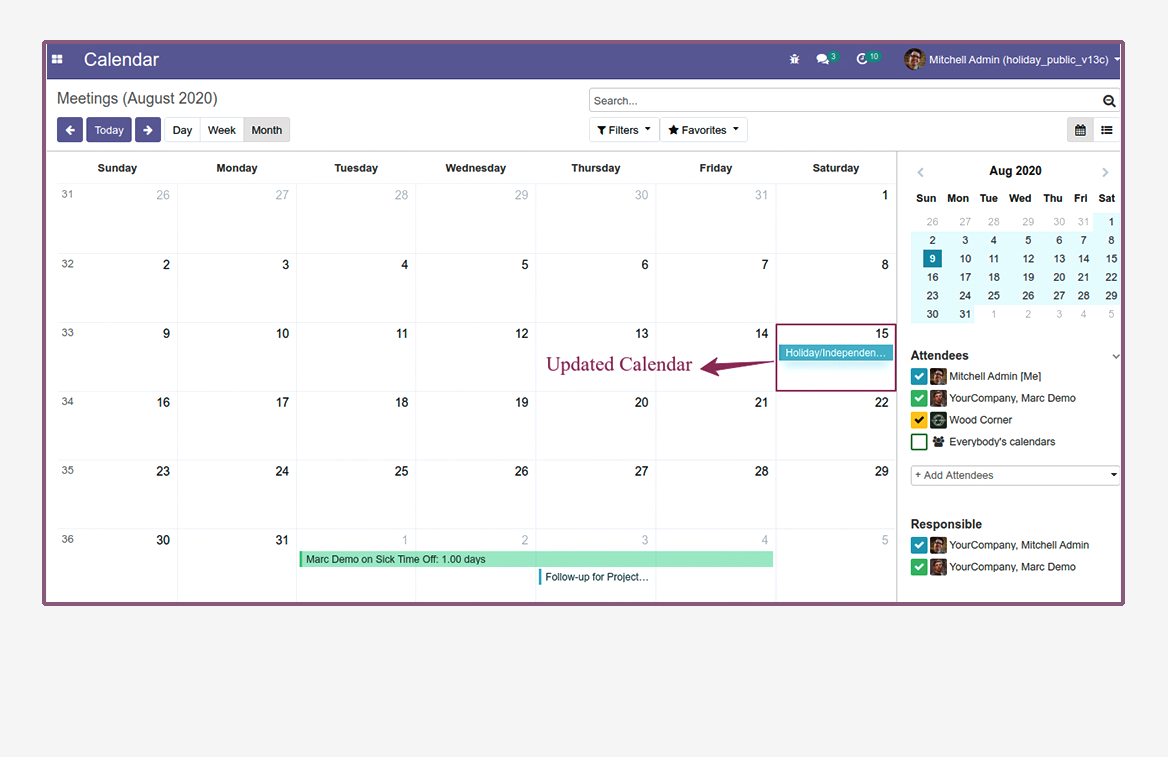Viewport: 1168px width, 757px height.
Task: Open the Favorites dropdown
Action: click(x=703, y=130)
